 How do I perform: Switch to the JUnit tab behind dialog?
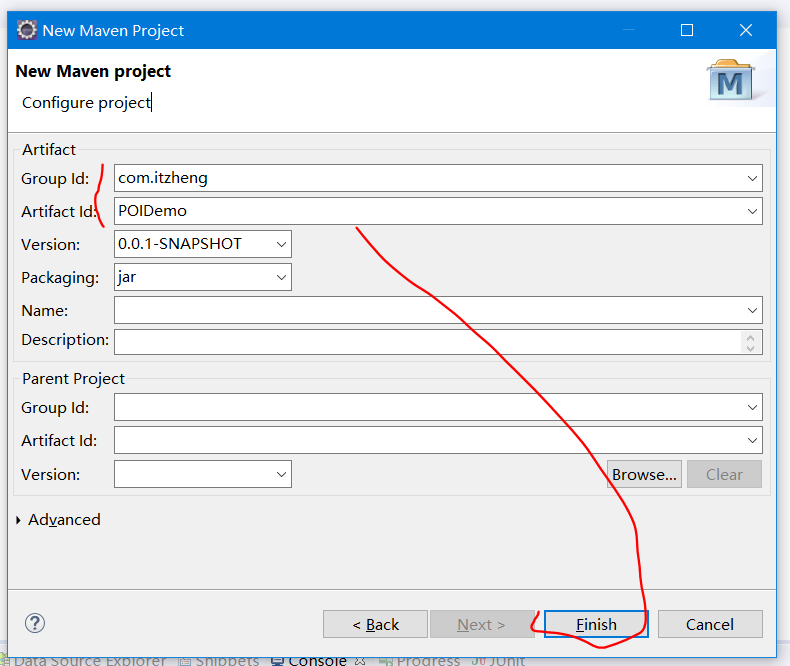tap(498, 661)
